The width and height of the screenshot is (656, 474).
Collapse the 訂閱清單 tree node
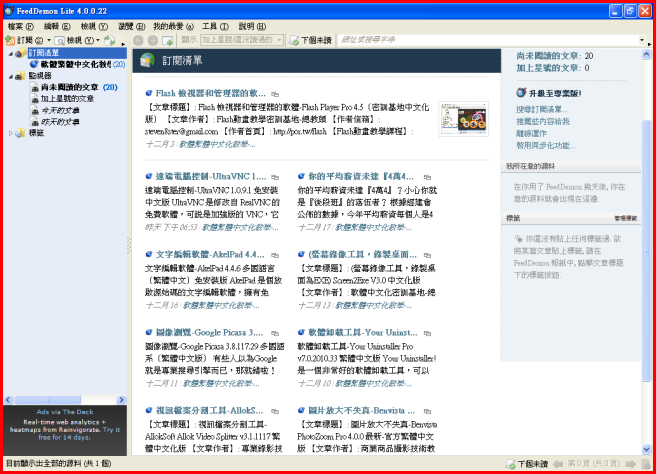pos(11,52)
